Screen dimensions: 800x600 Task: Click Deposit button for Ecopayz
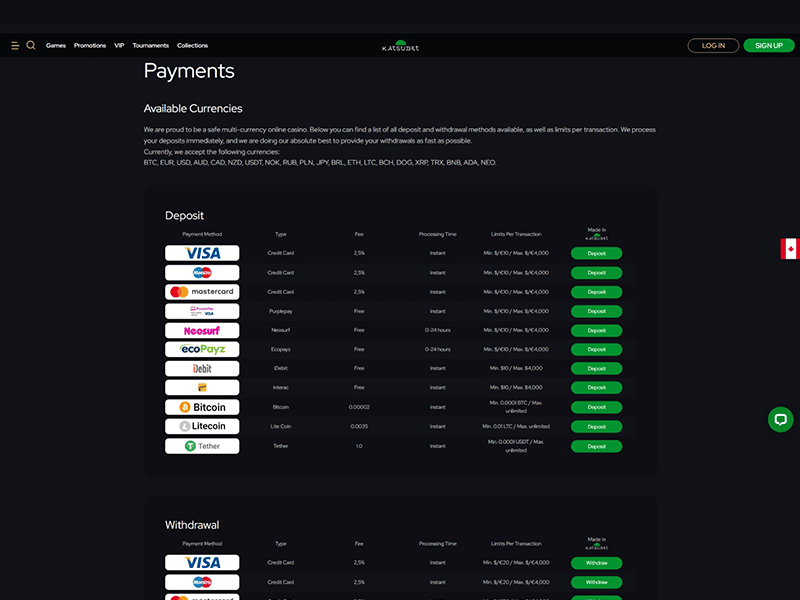(x=596, y=349)
